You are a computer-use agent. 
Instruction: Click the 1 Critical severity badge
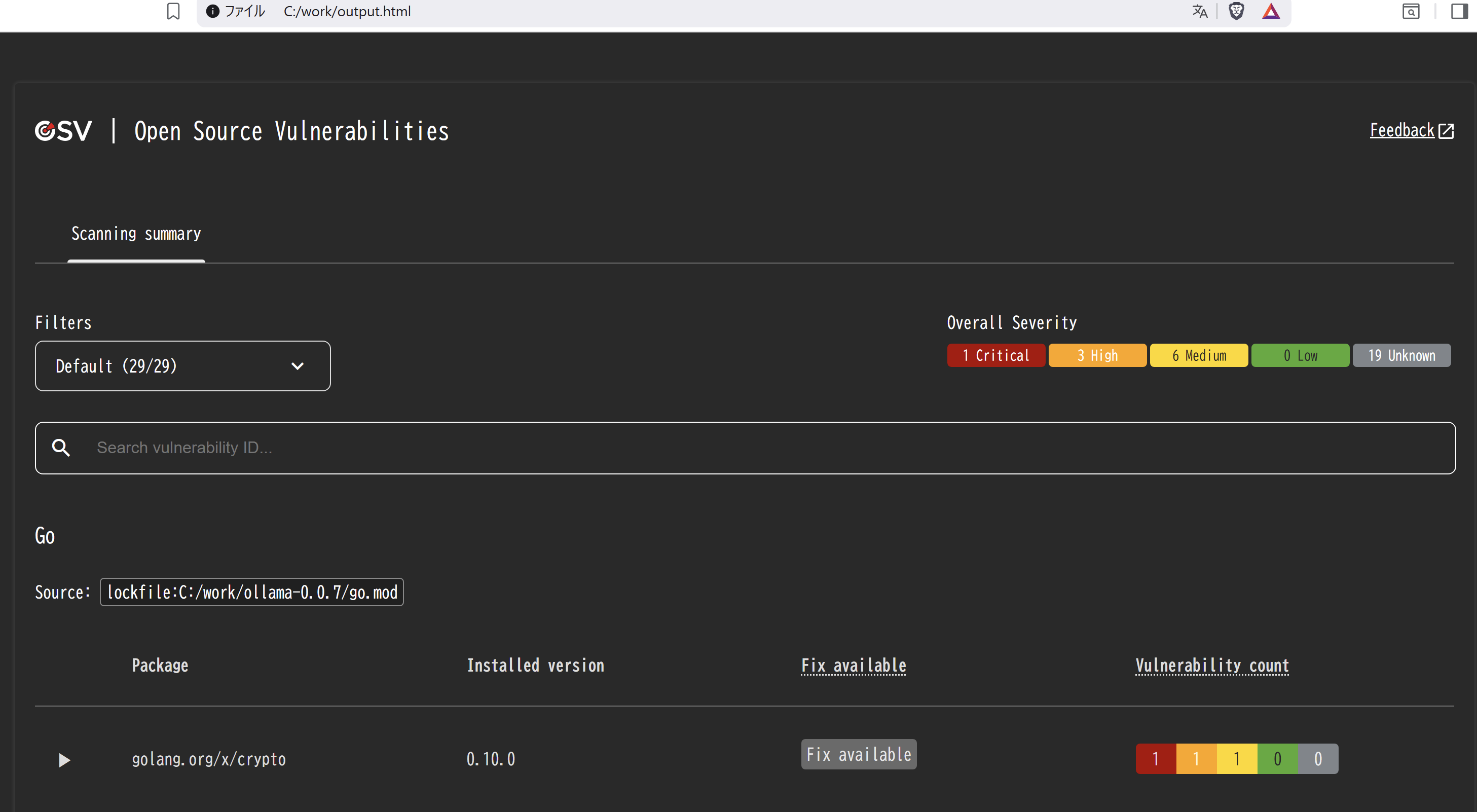pos(996,355)
